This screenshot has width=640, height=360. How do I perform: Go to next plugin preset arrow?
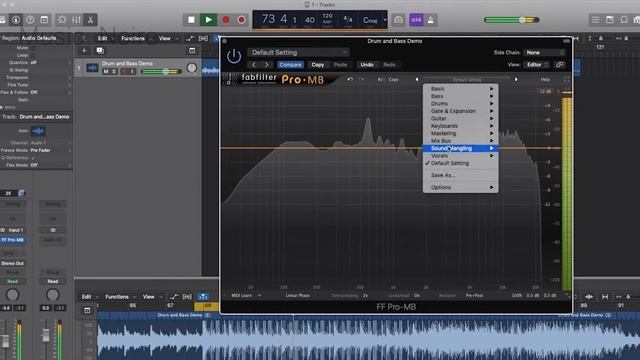point(267,64)
